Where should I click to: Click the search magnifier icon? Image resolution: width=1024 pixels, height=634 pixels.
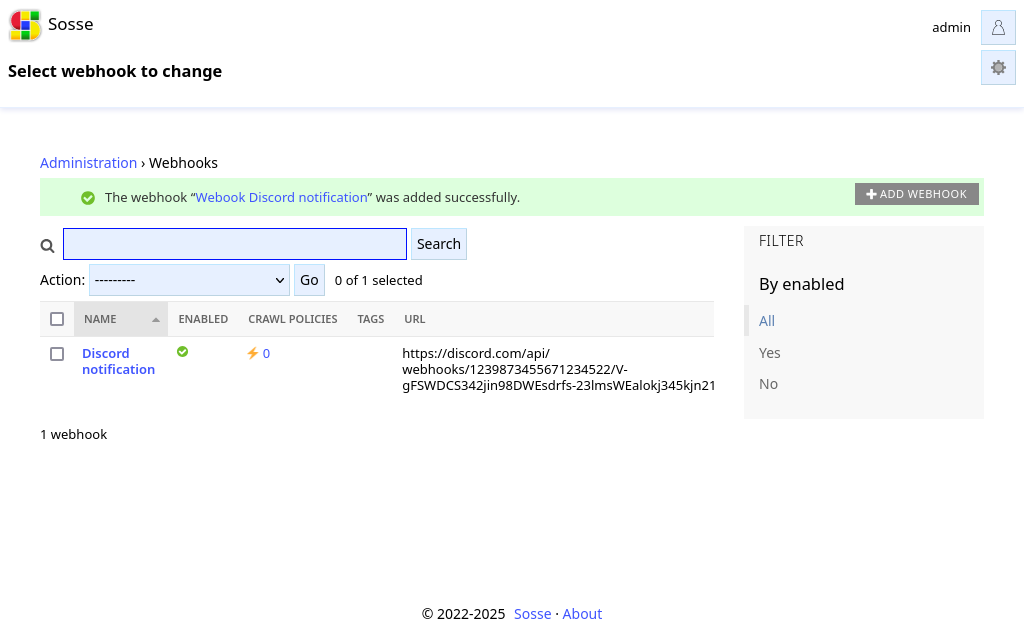[x=47, y=246]
